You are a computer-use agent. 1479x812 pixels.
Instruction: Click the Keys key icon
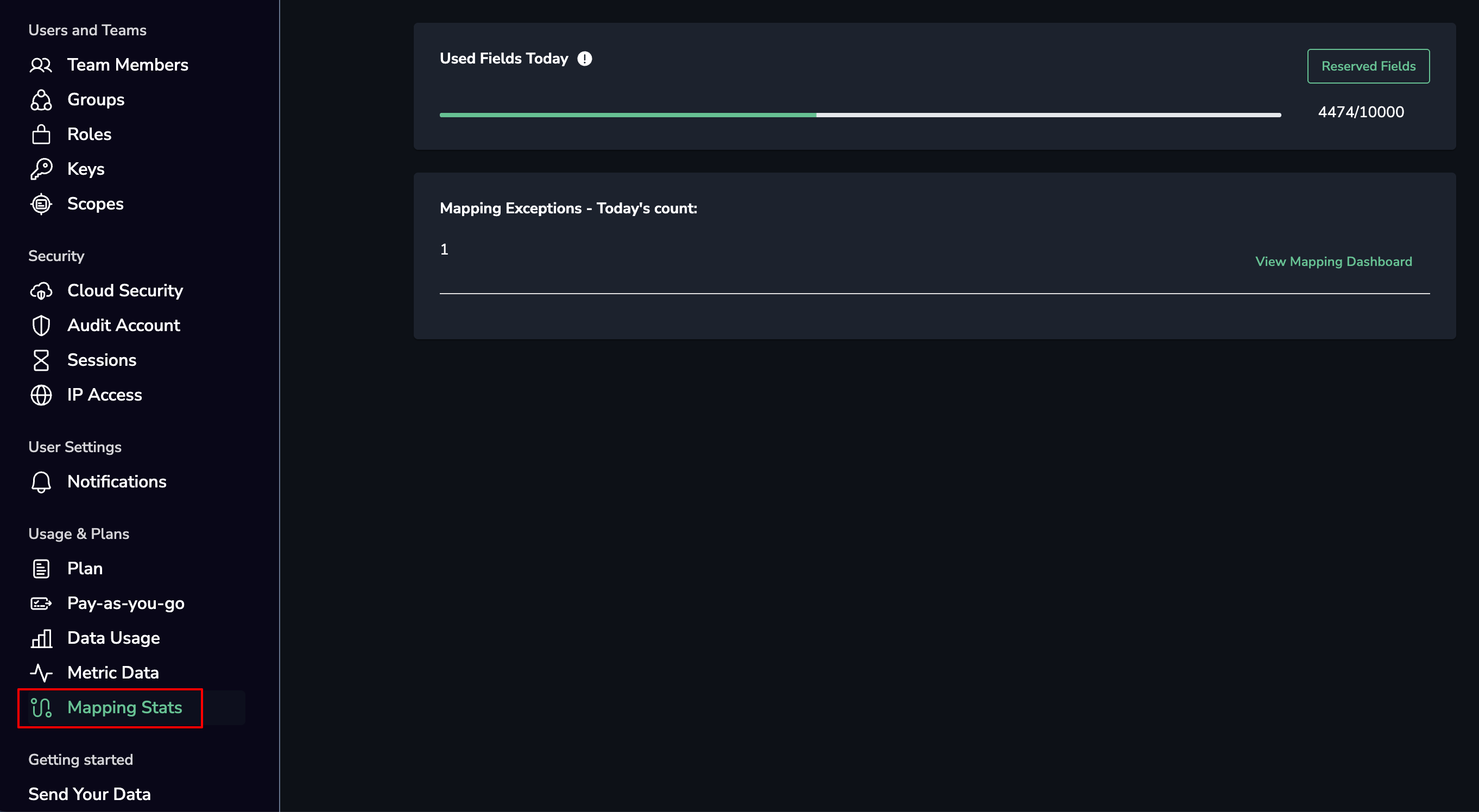pos(41,169)
